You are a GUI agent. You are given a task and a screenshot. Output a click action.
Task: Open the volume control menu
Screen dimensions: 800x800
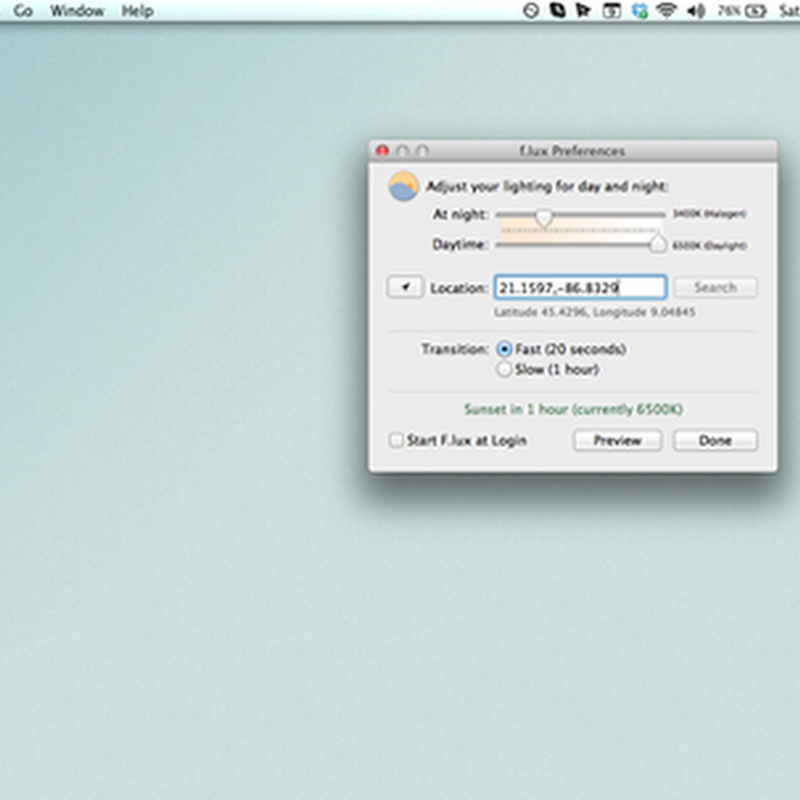696,11
